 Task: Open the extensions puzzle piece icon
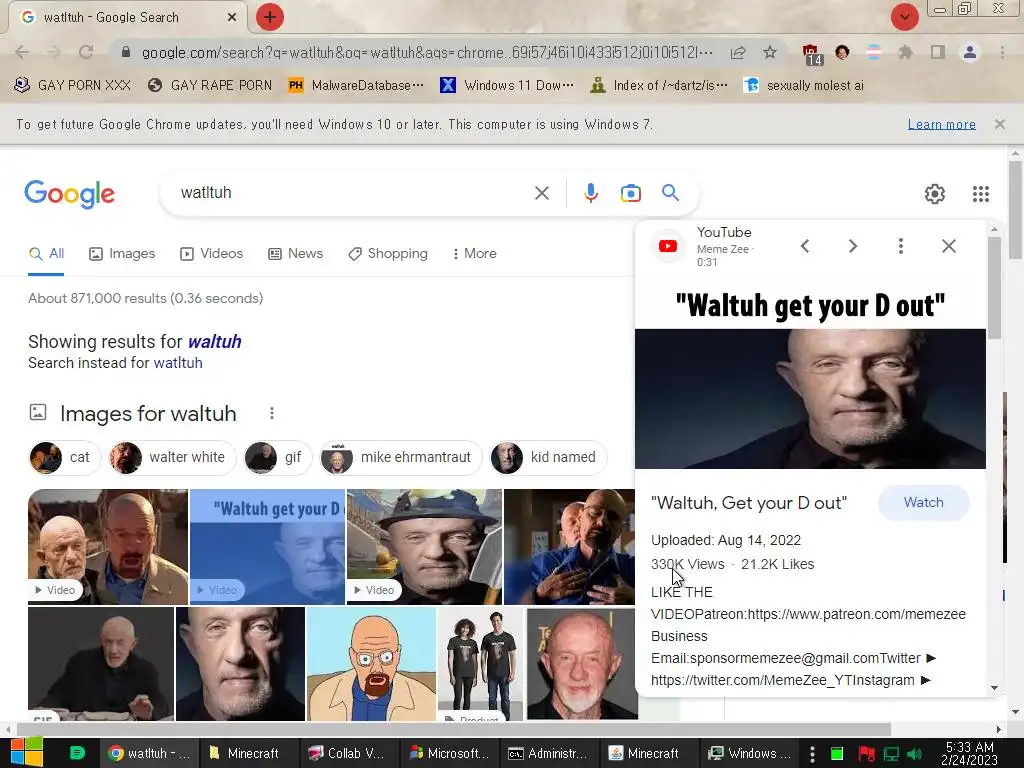point(905,52)
